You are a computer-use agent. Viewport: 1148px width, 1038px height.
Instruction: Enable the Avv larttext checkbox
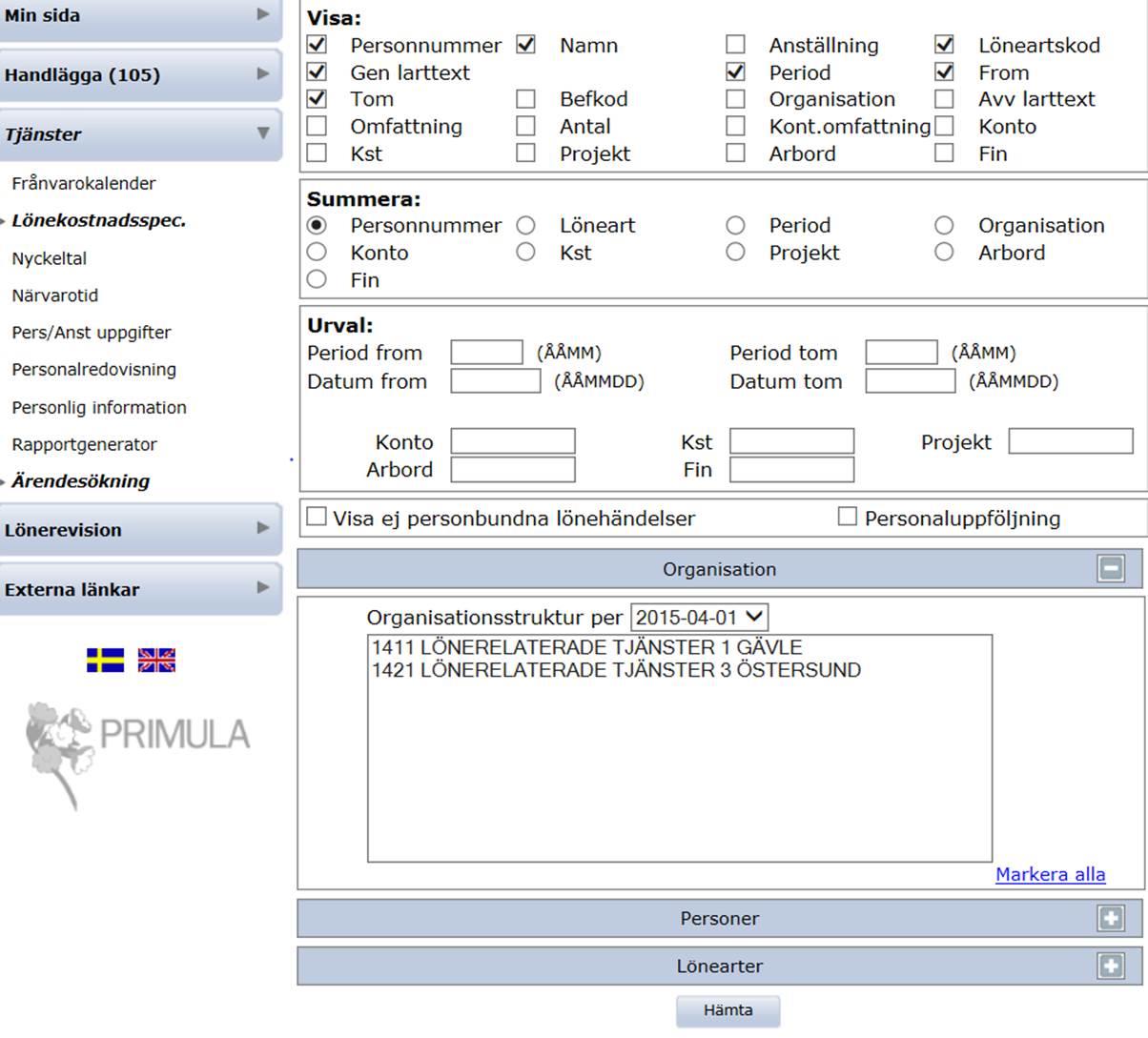coord(944,98)
